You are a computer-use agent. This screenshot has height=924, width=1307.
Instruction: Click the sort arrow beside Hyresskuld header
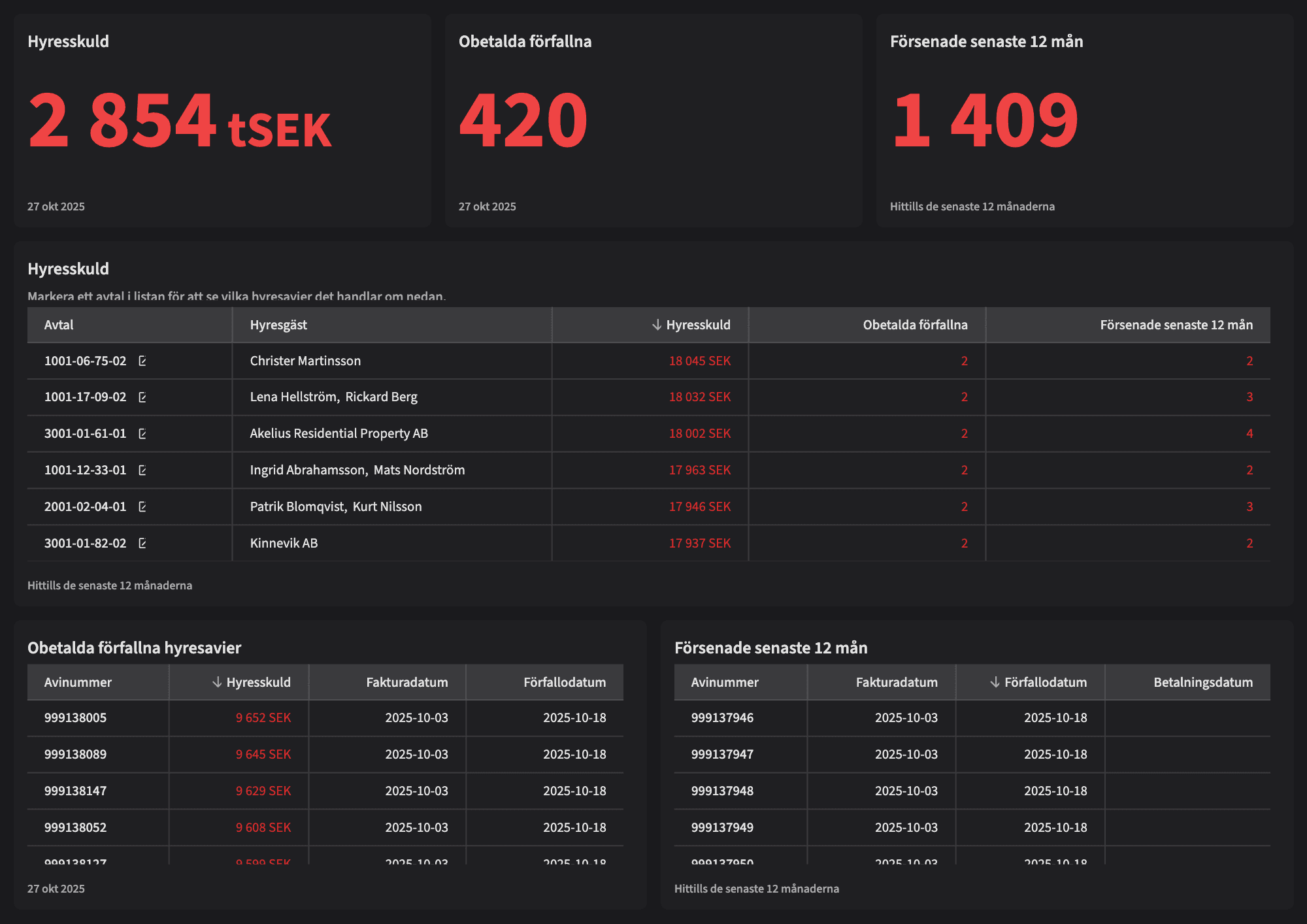click(655, 325)
